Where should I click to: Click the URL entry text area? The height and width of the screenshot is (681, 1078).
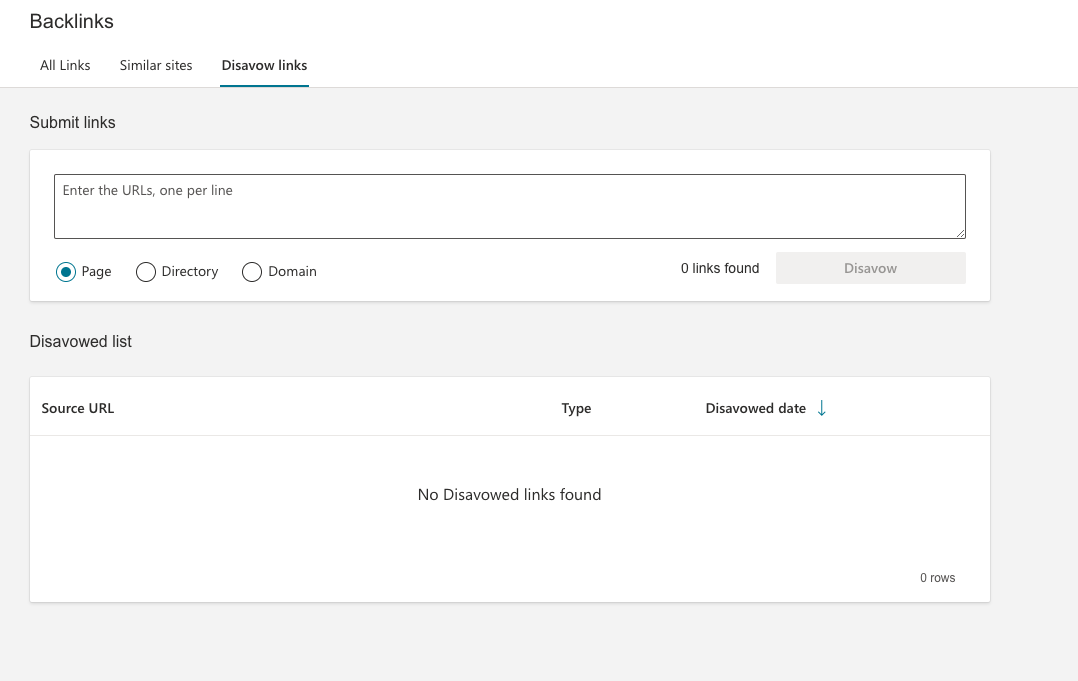click(x=510, y=206)
